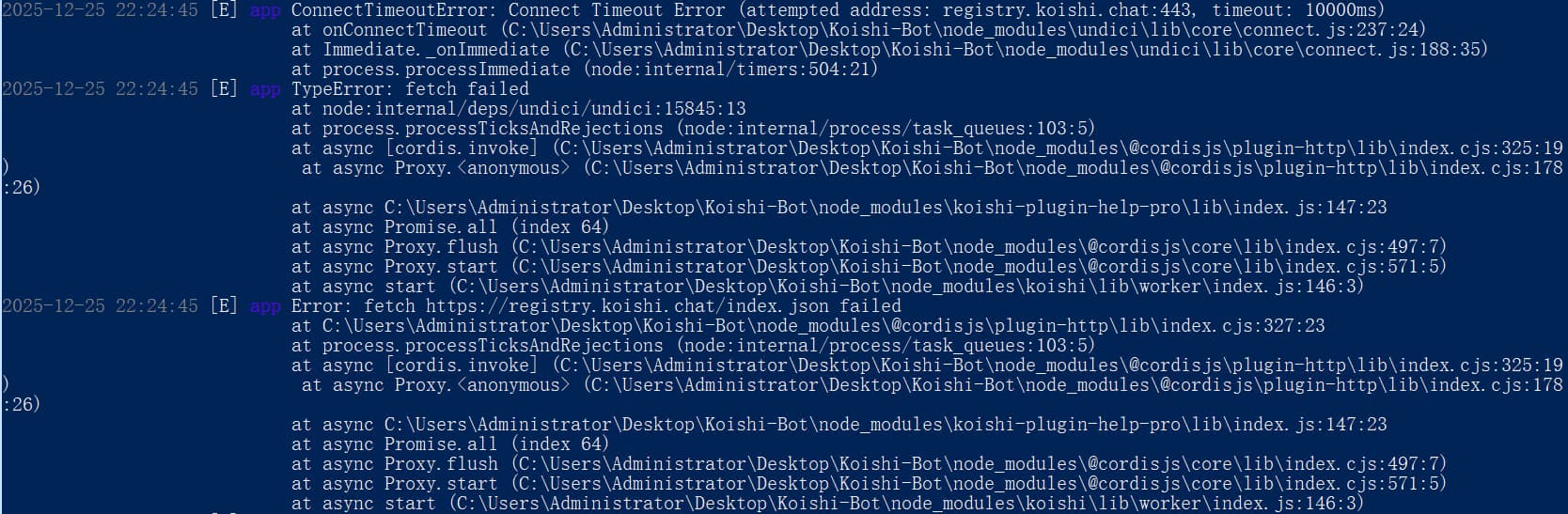Viewport: 1568px width, 514px height.
Task: Click "TypeError: fetch failed" message
Action: coord(410,89)
